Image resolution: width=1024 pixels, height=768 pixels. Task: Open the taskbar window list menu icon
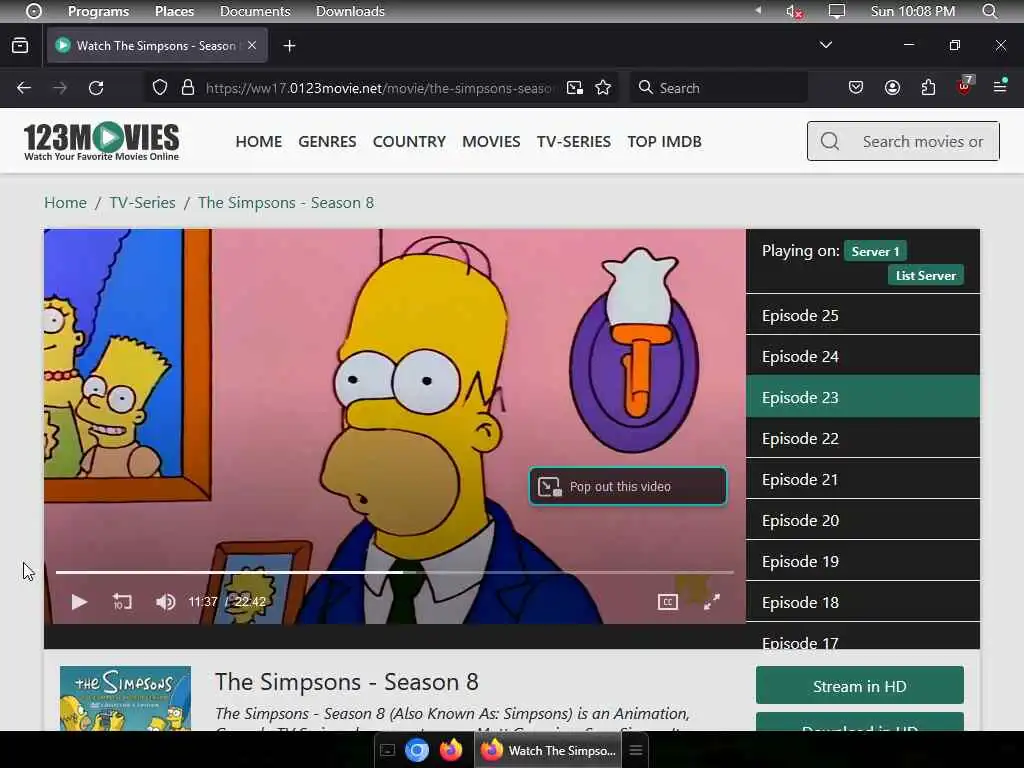click(x=635, y=750)
